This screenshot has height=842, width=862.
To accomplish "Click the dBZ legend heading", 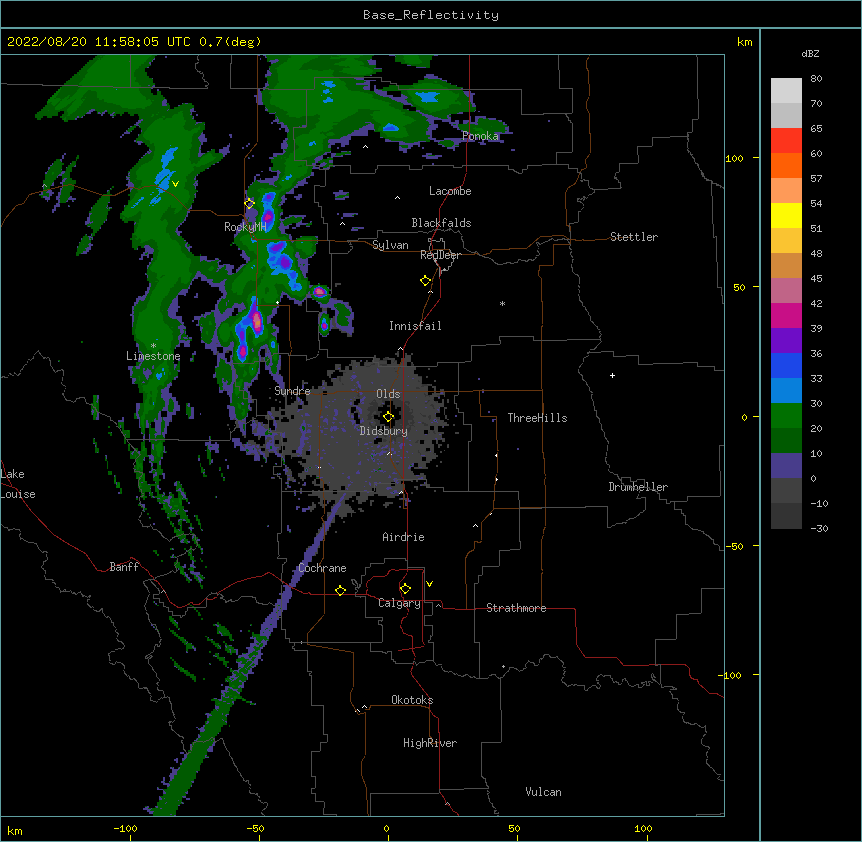I will (x=810, y=53).
